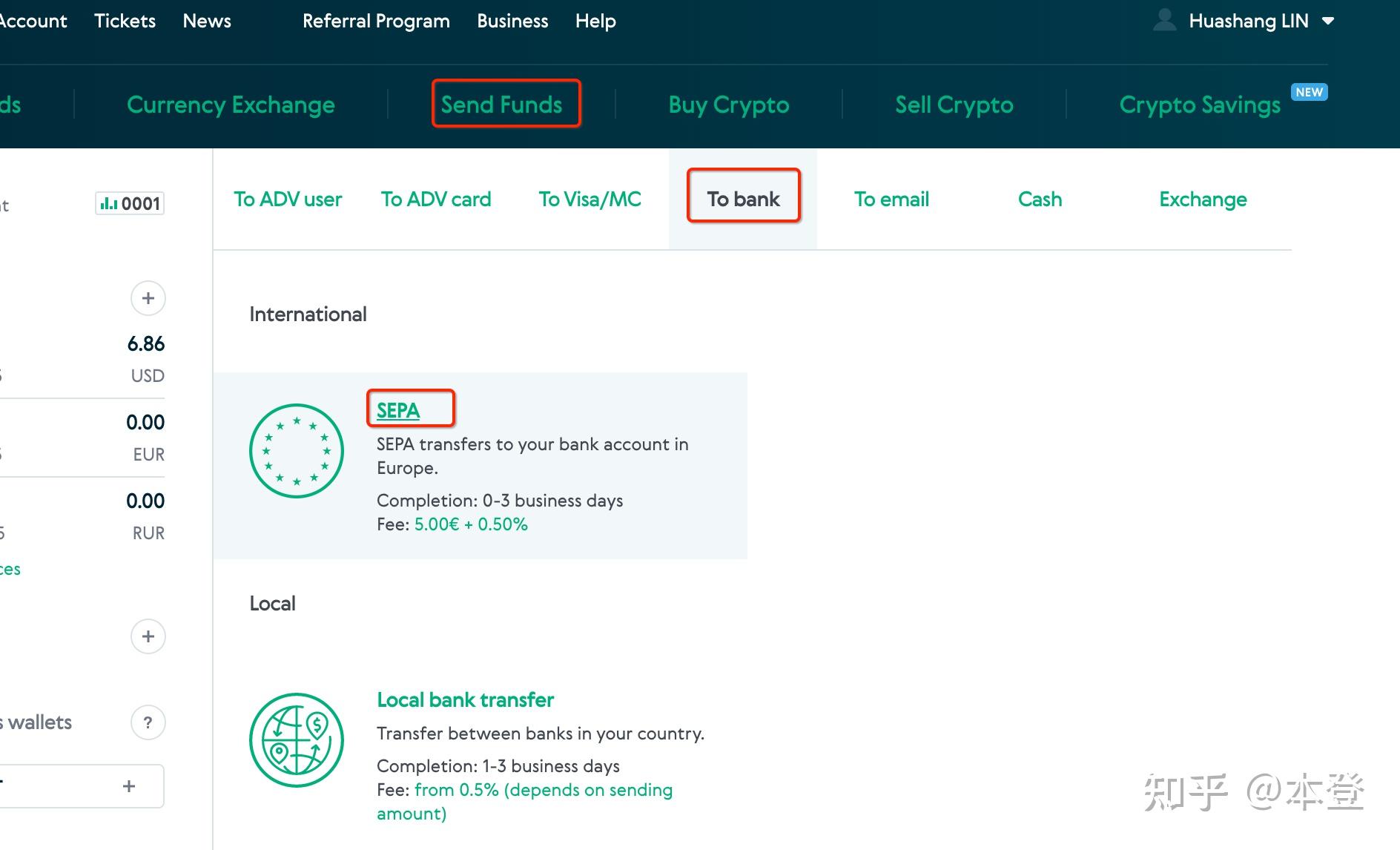
Task: Open Local bank transfer
Action: tap(465, 699)
